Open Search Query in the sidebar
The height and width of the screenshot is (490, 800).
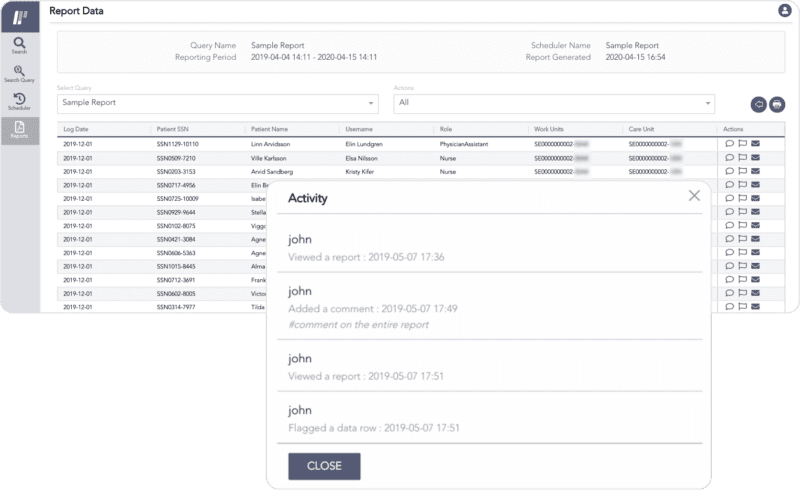19,74
